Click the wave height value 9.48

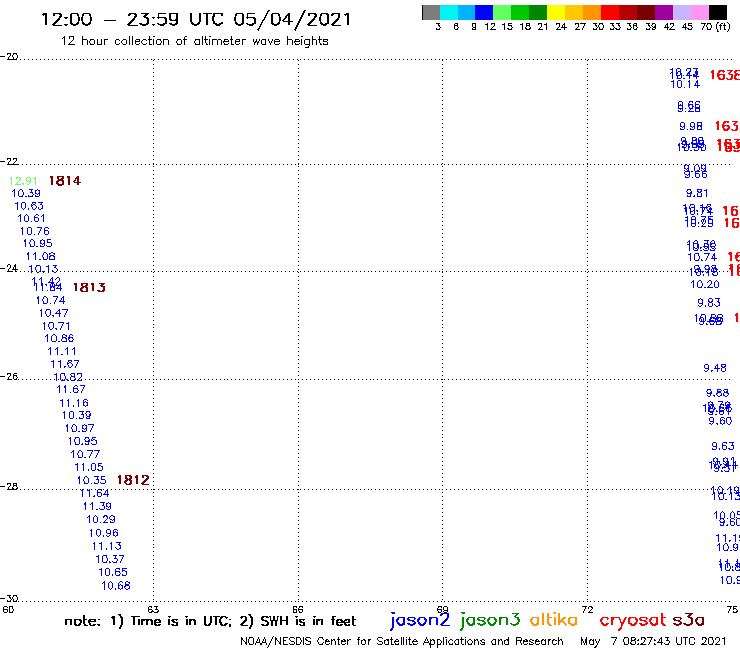(715, 368)
